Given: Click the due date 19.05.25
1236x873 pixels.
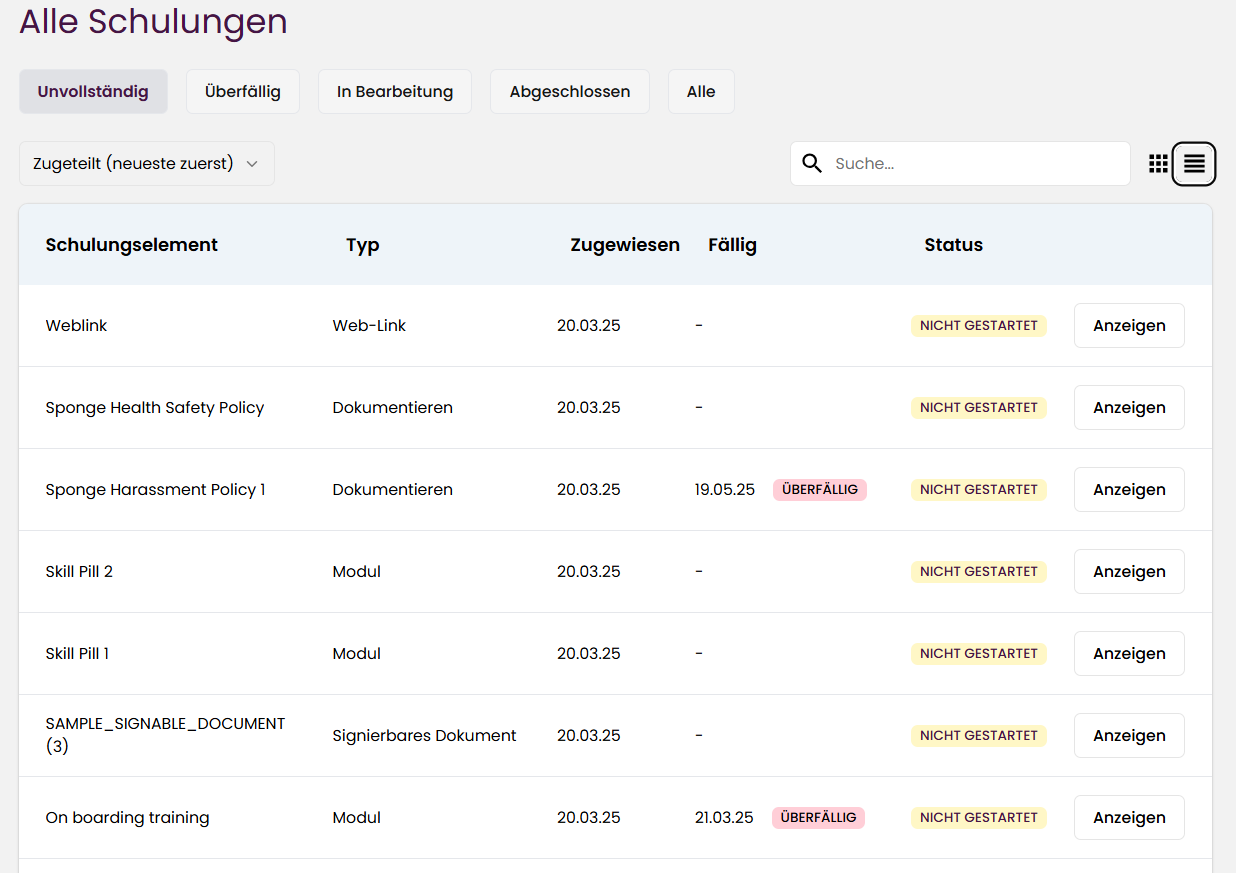Looking at the screenshot, I should tap(725, 489).
